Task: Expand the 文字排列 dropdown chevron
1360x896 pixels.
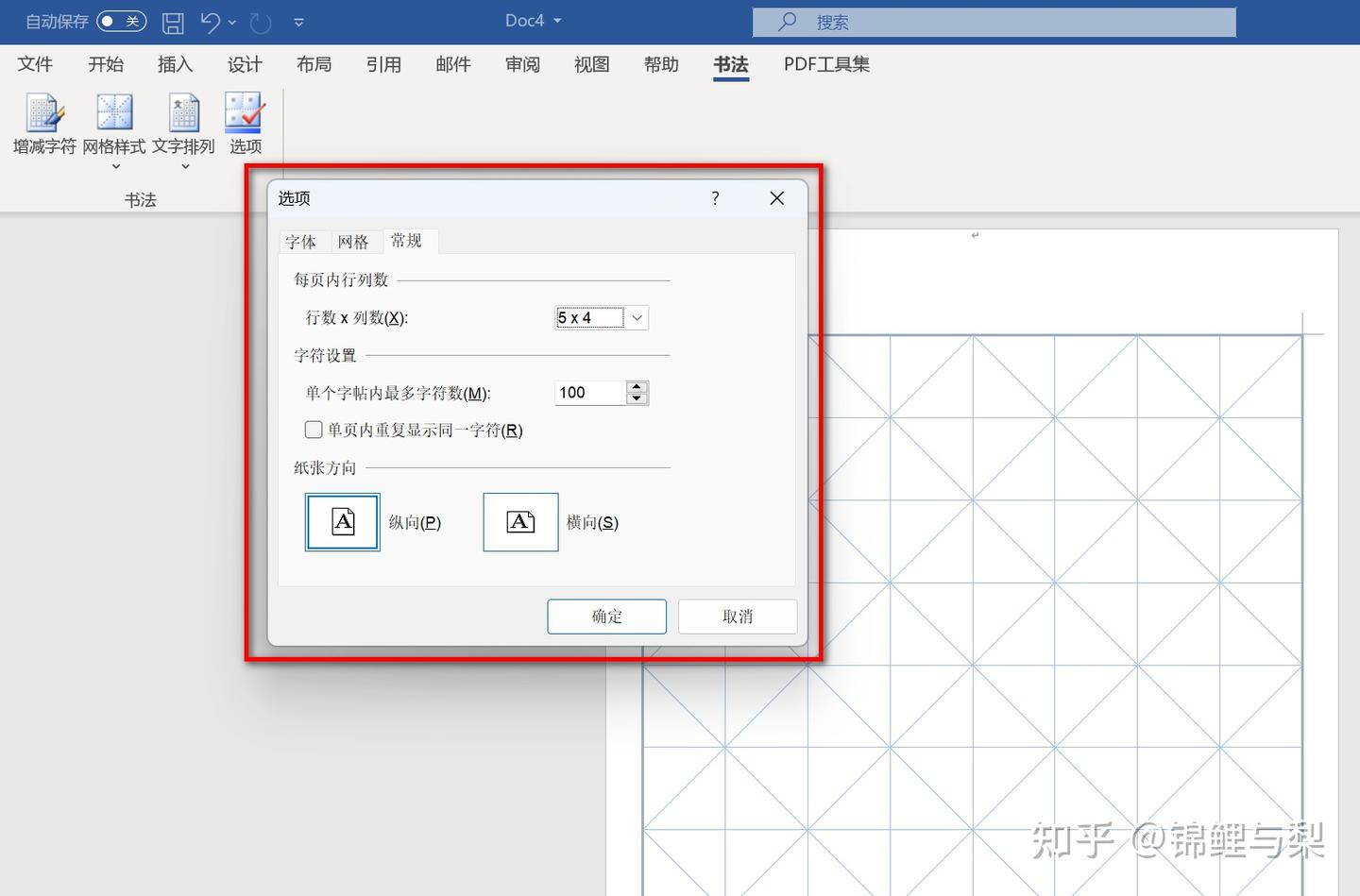Action: click(185, 167)
